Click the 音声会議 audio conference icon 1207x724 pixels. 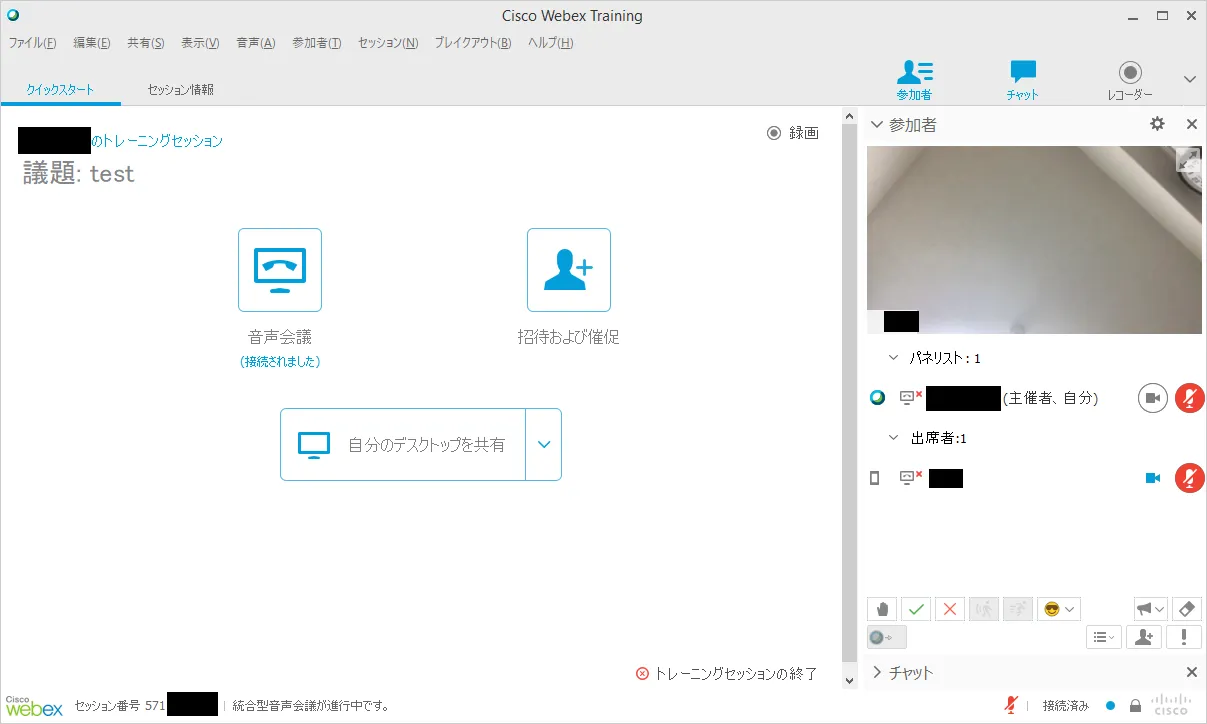[280, 270]
